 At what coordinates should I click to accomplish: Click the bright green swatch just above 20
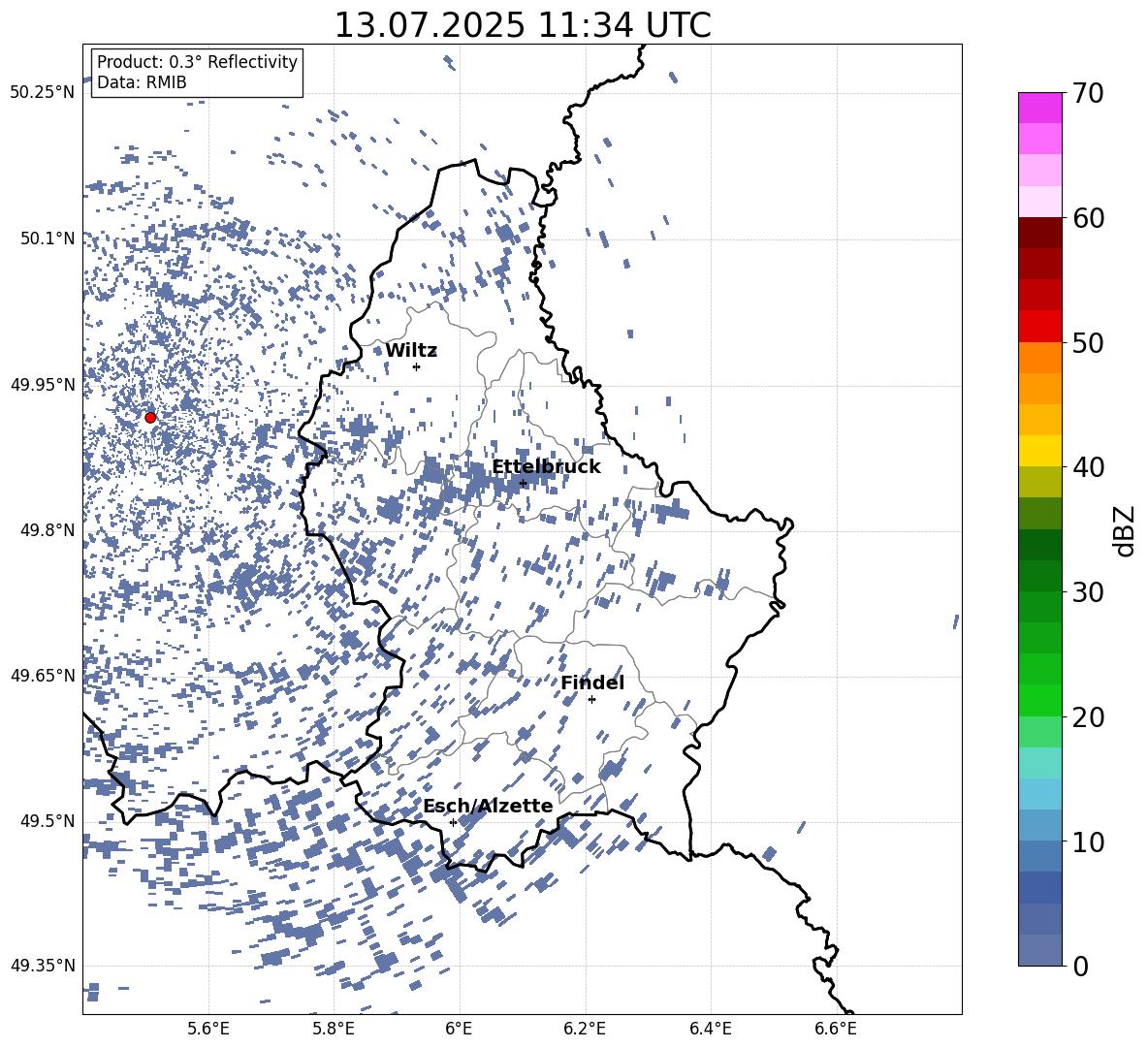point(1039,700)
